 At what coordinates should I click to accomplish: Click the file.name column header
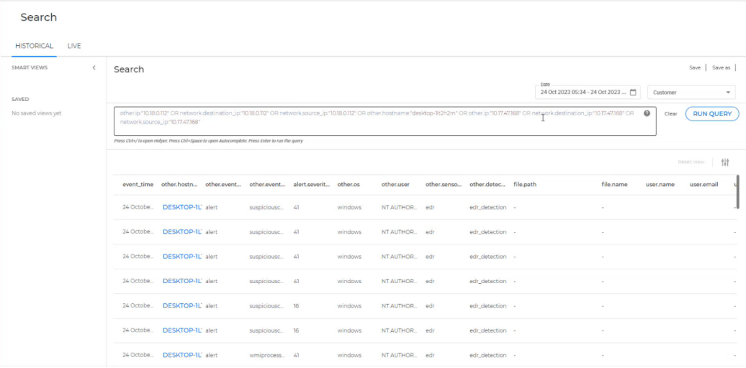click(614, 184)
